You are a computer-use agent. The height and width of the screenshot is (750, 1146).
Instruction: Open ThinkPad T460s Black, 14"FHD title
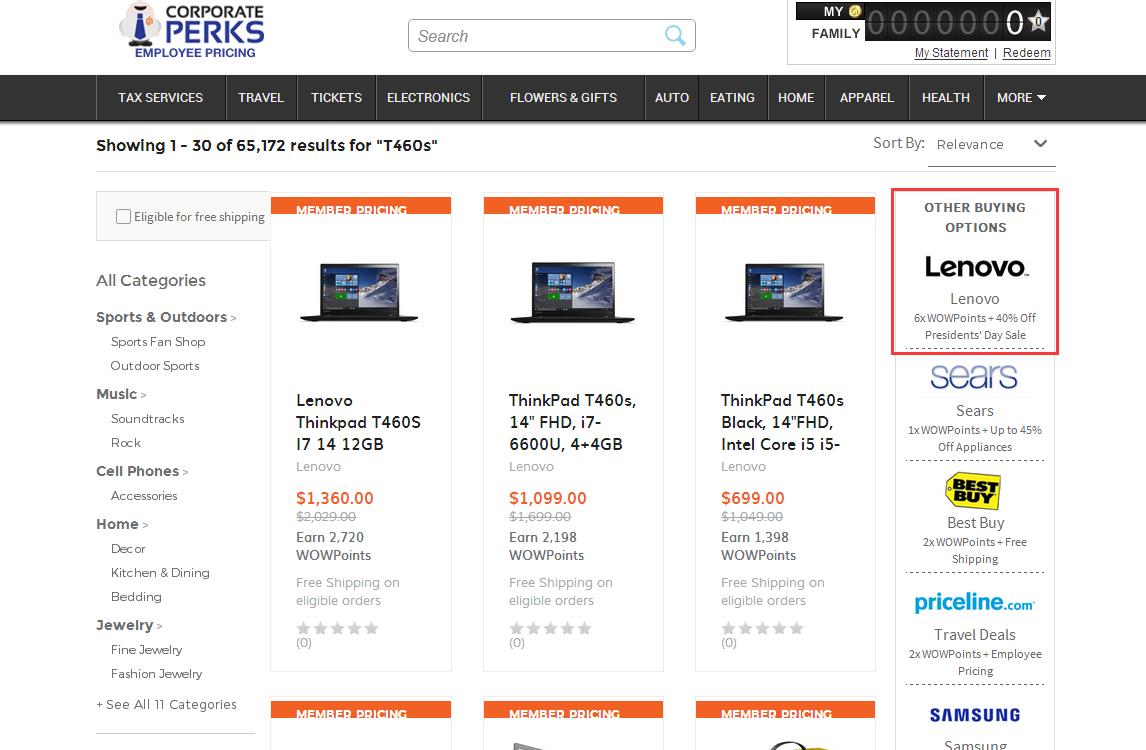782,423
